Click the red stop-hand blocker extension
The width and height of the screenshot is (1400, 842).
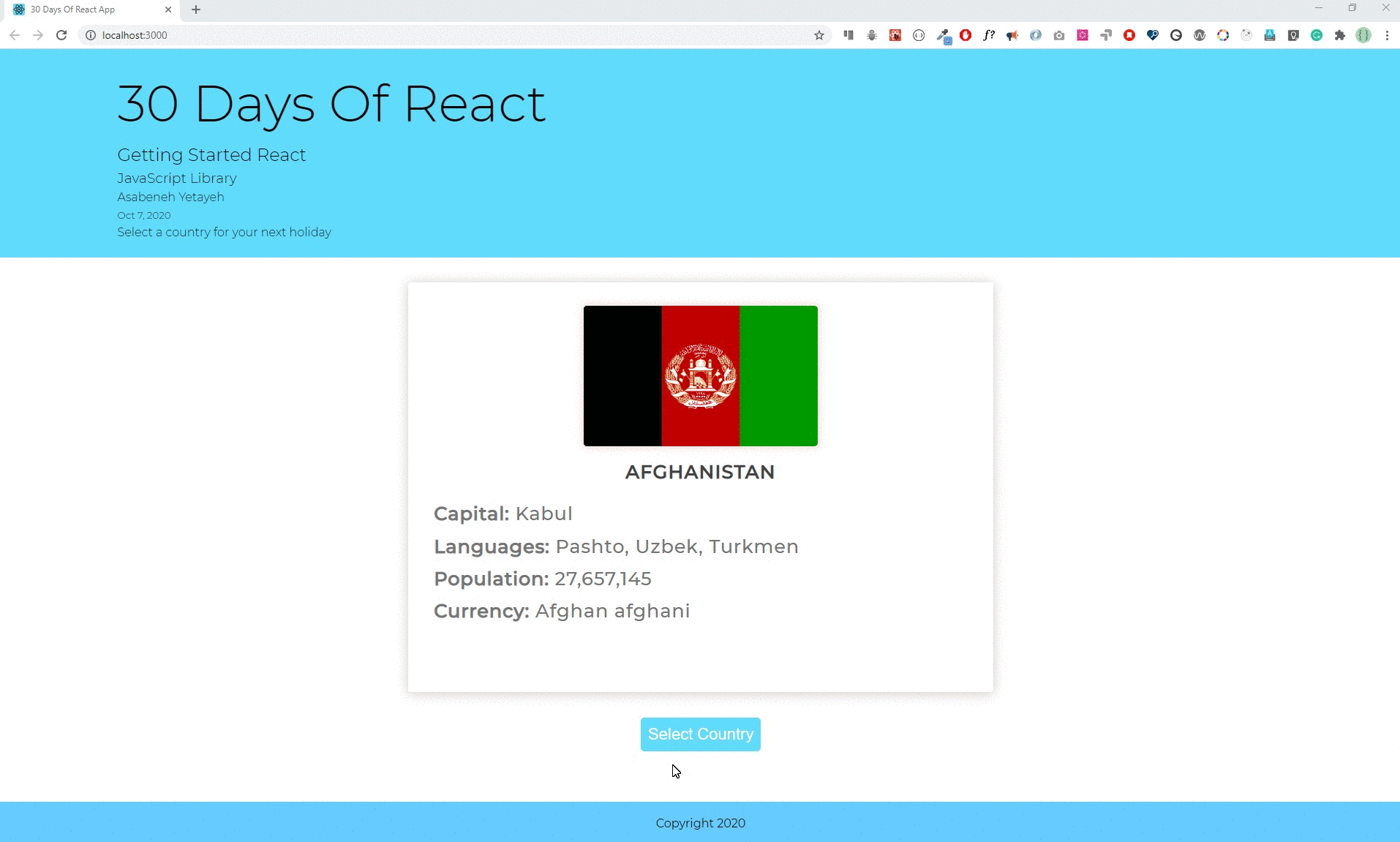click(x=966, y=35)
